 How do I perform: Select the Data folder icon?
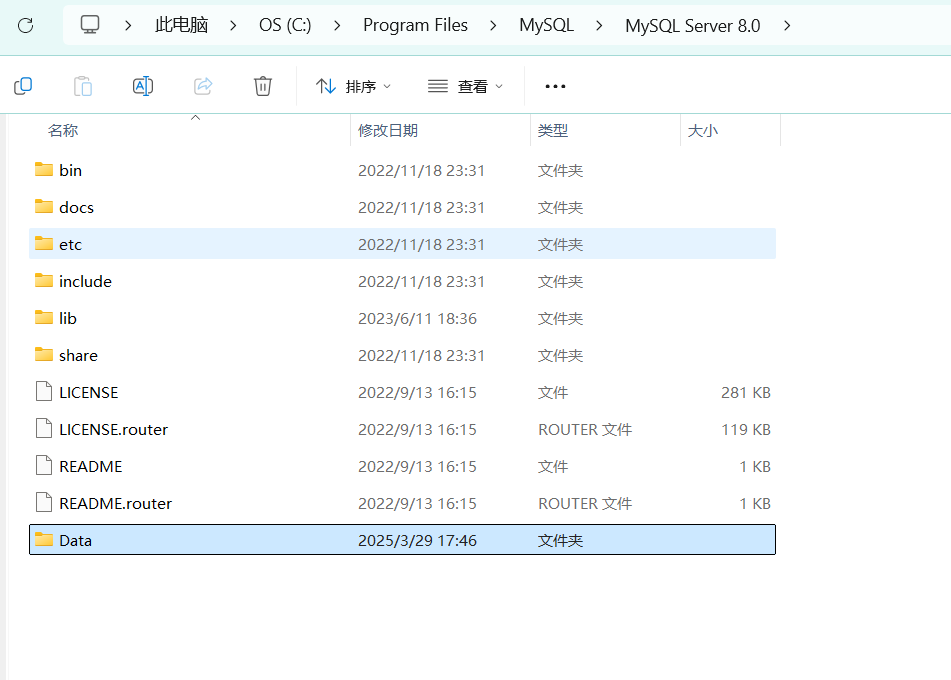pos(44,539)
